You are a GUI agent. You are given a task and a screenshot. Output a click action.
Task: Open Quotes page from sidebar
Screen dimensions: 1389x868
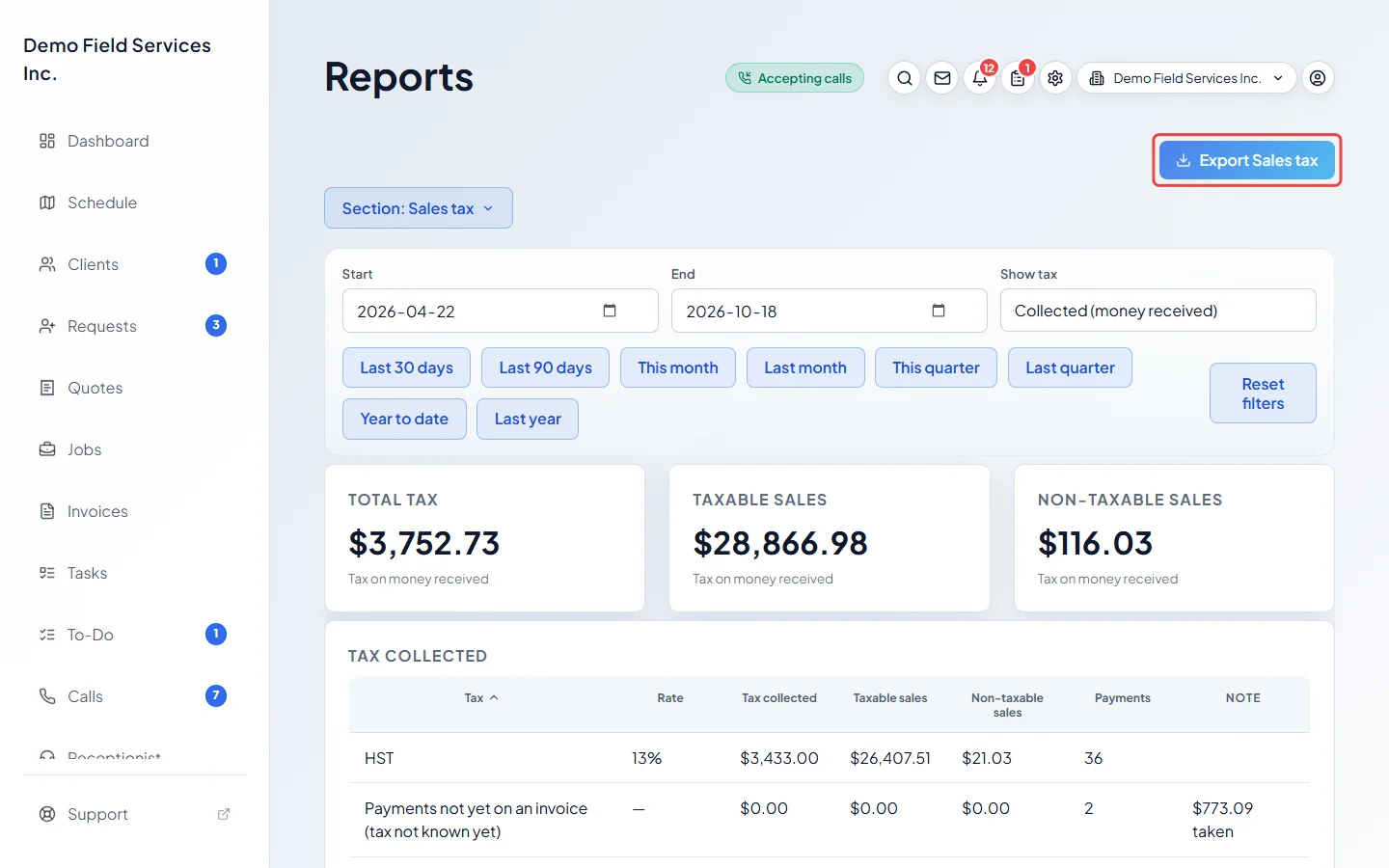[x=135, y=388]
